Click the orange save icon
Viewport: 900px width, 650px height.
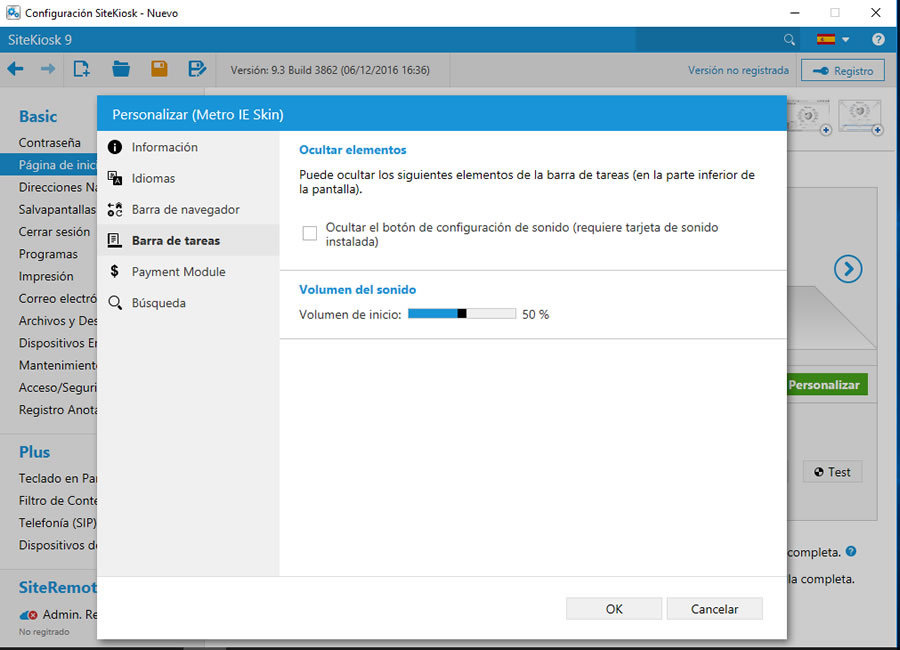[159, 69]
